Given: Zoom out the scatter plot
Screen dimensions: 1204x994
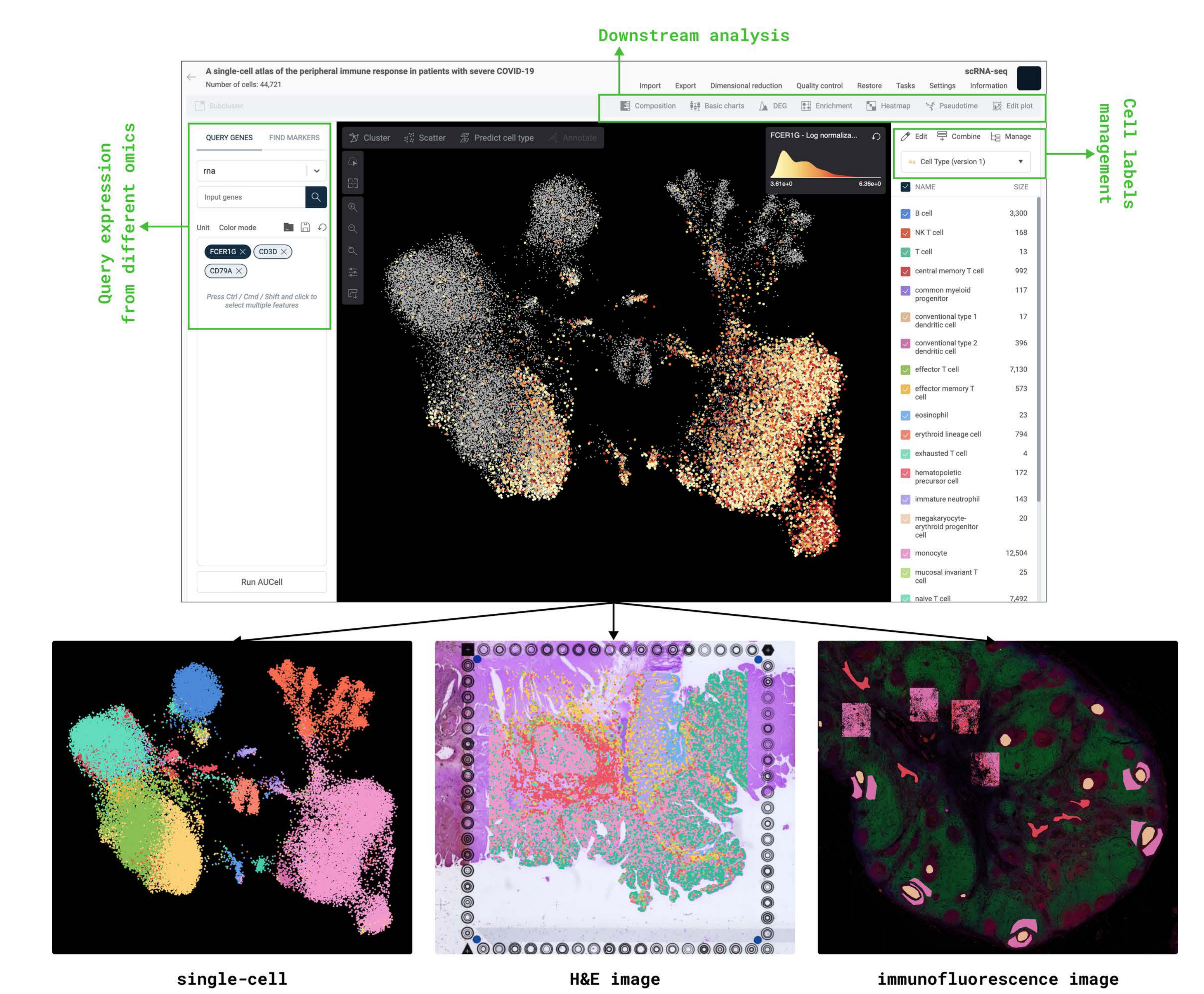Looking at the screenshot, I should point(352,229).
